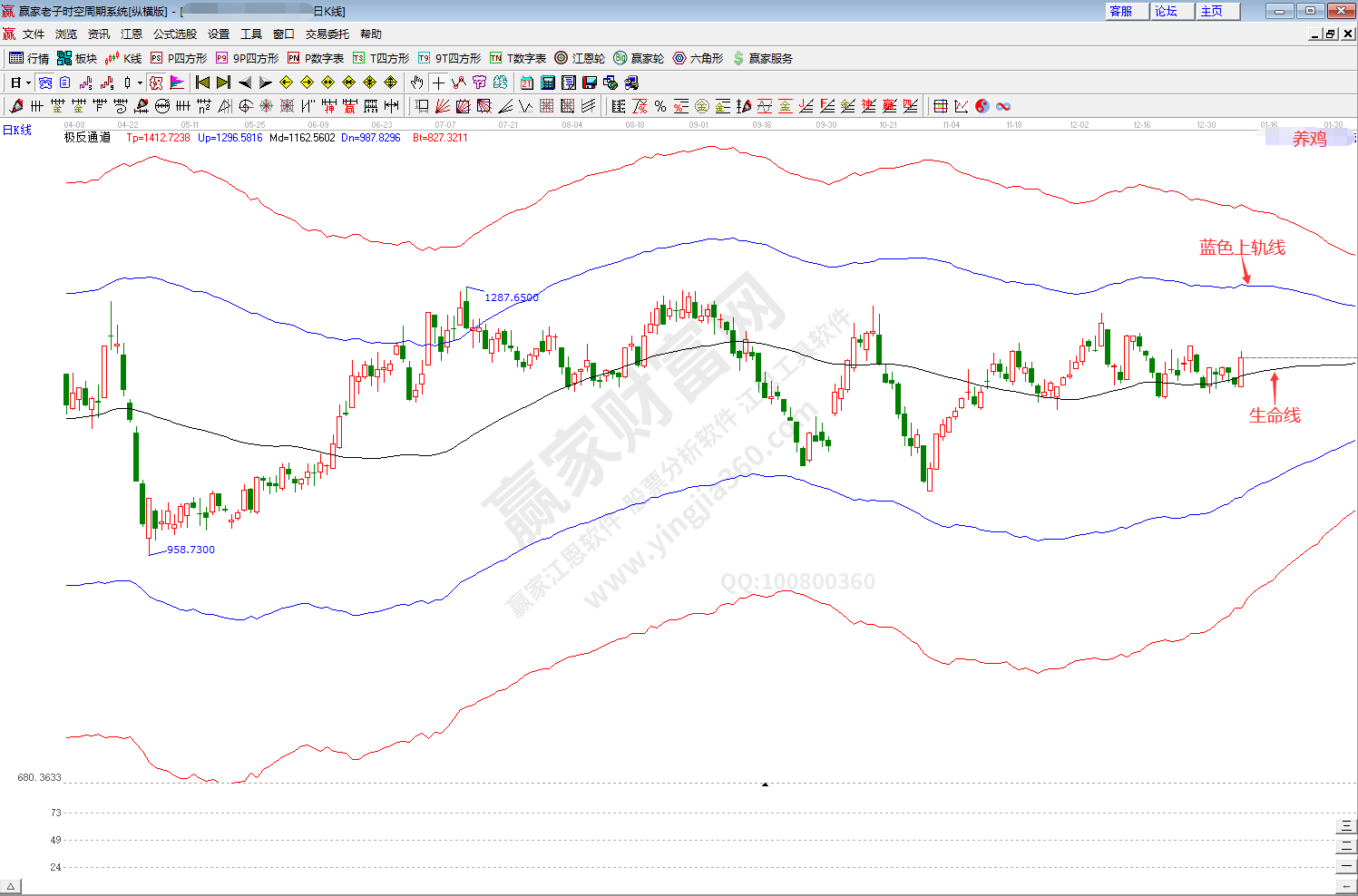Toggle the crosshair cursor mode
Viewport: 1358px width, 896px height.
438,83
